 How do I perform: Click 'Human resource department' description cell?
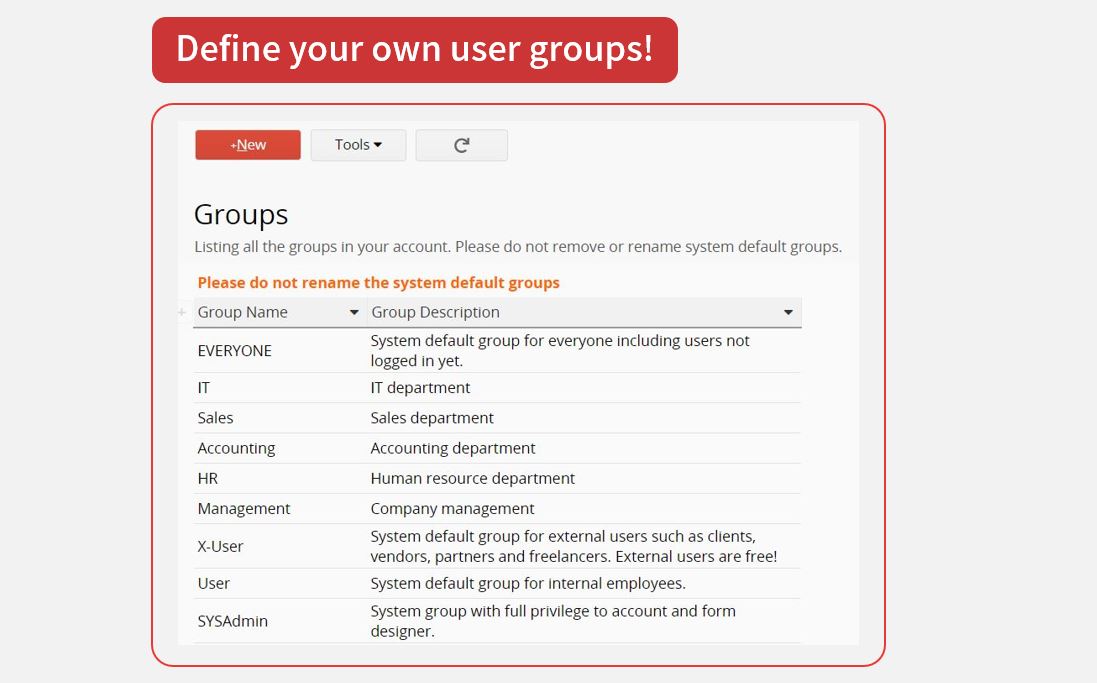(472, 479)
